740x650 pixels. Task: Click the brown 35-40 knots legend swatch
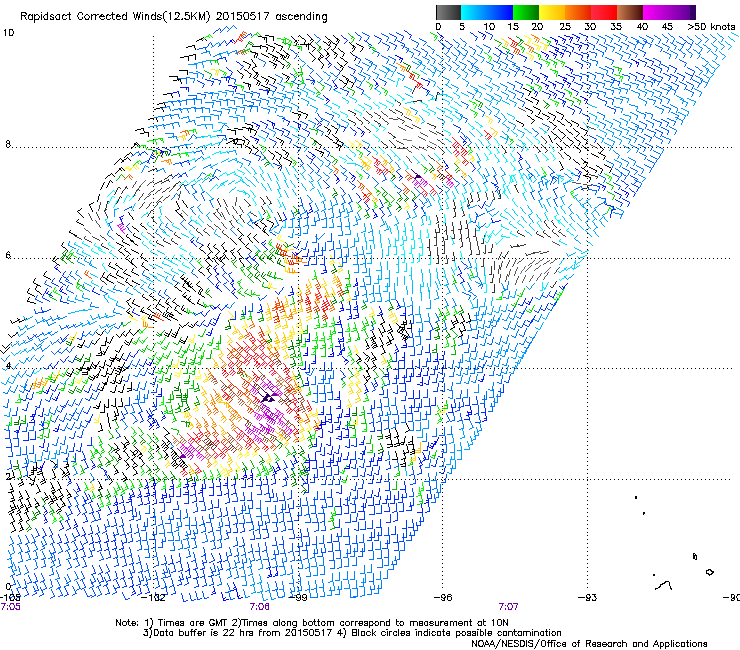(630, 12)
